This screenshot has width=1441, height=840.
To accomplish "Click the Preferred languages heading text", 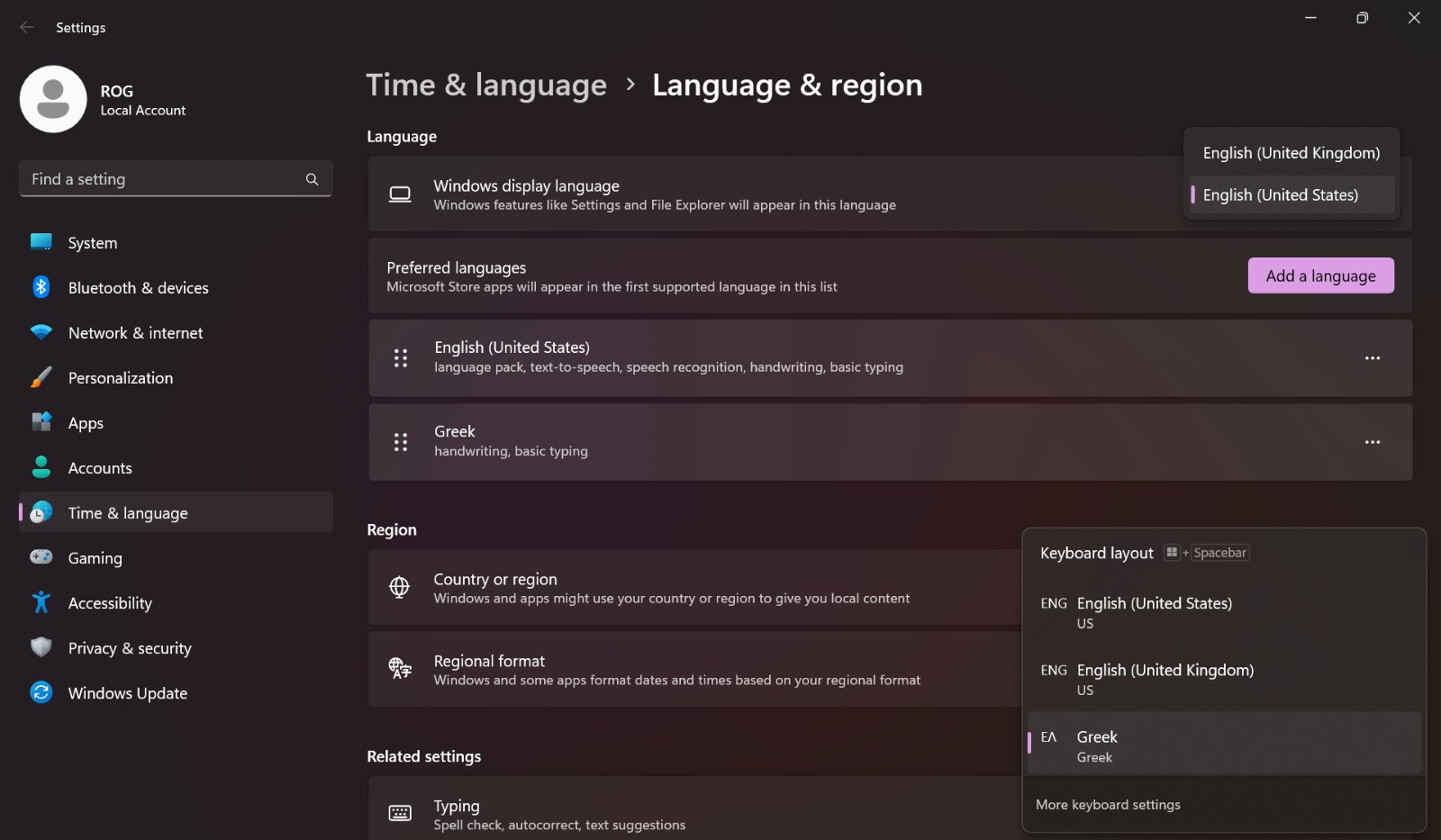I will (x=457, y=267).
